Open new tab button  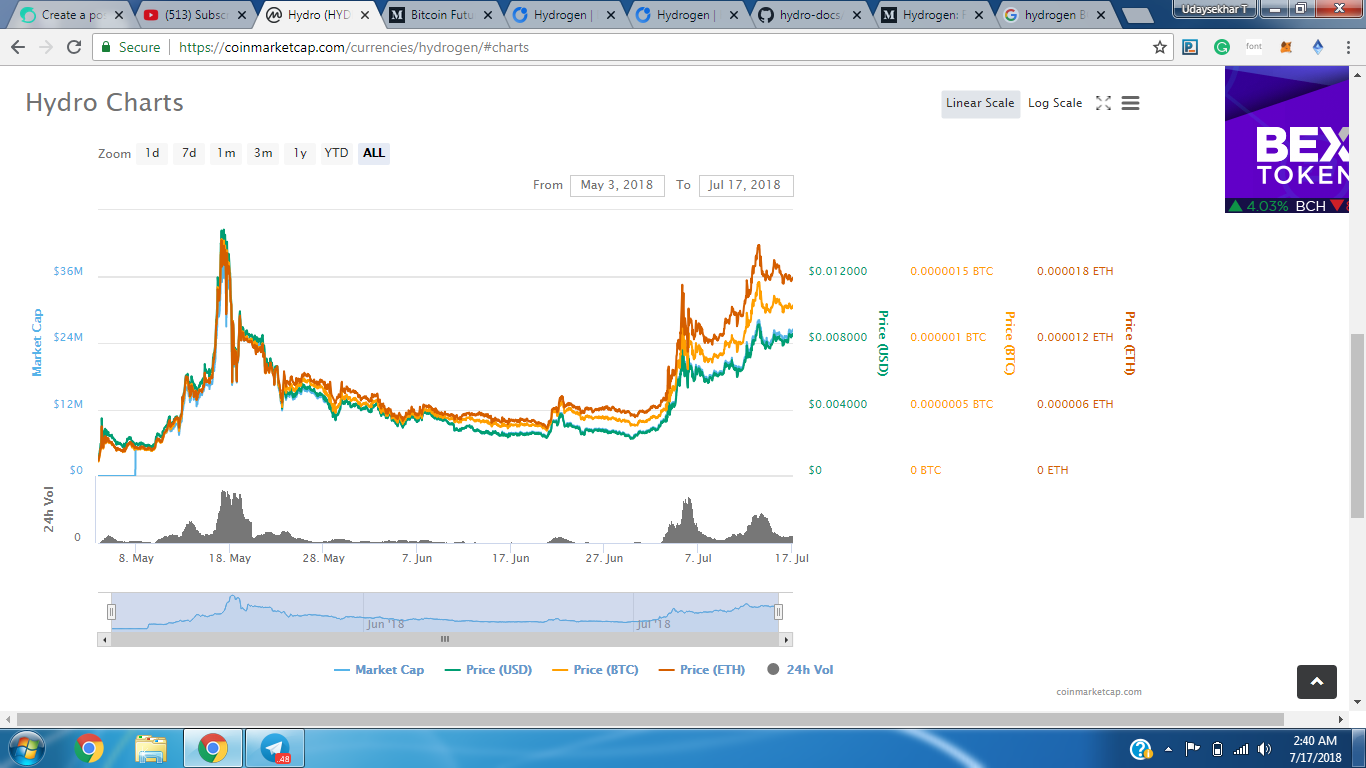tap(1137, 15)
